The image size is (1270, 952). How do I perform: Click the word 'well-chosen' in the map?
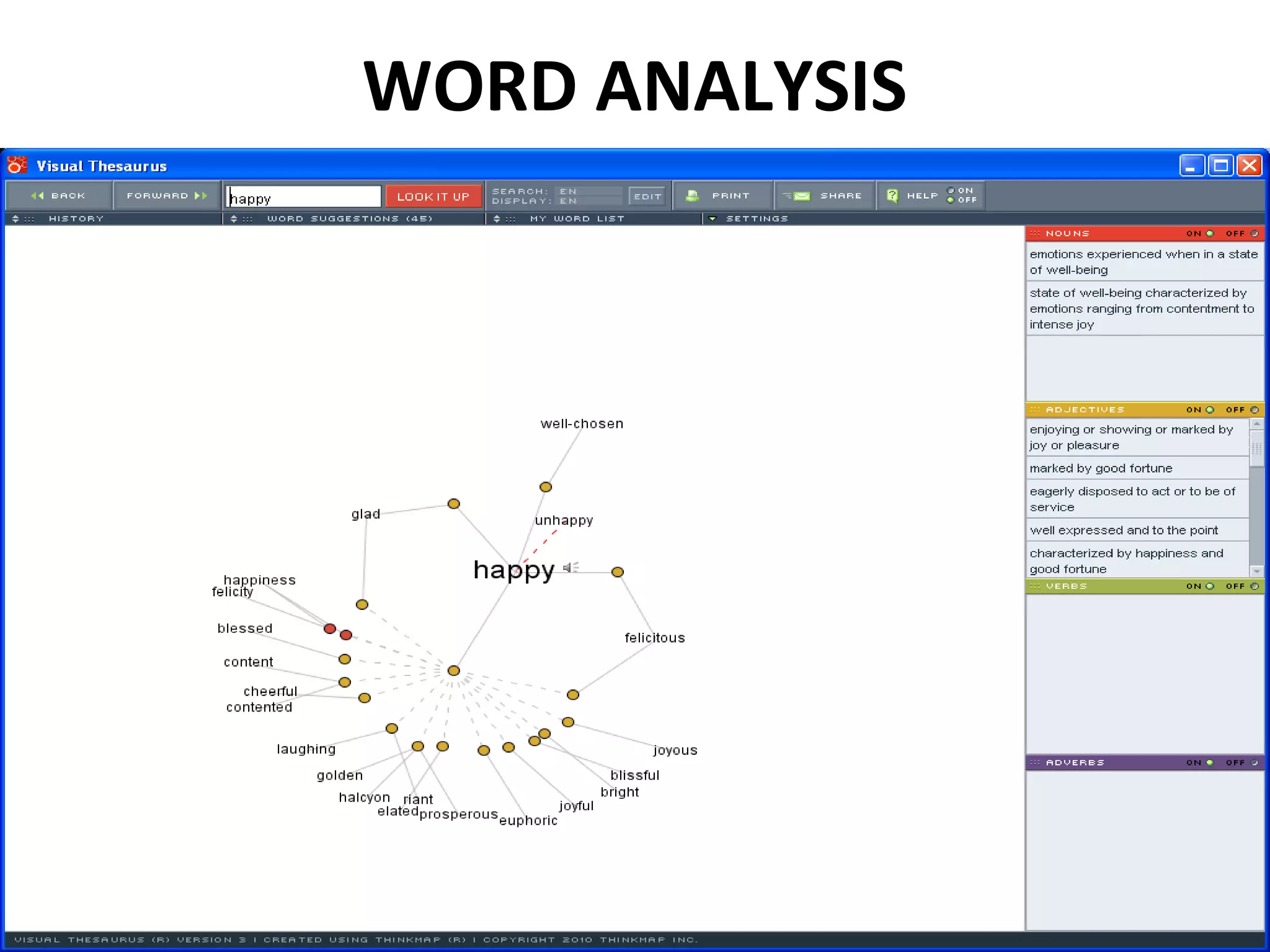tap(582, 424)
